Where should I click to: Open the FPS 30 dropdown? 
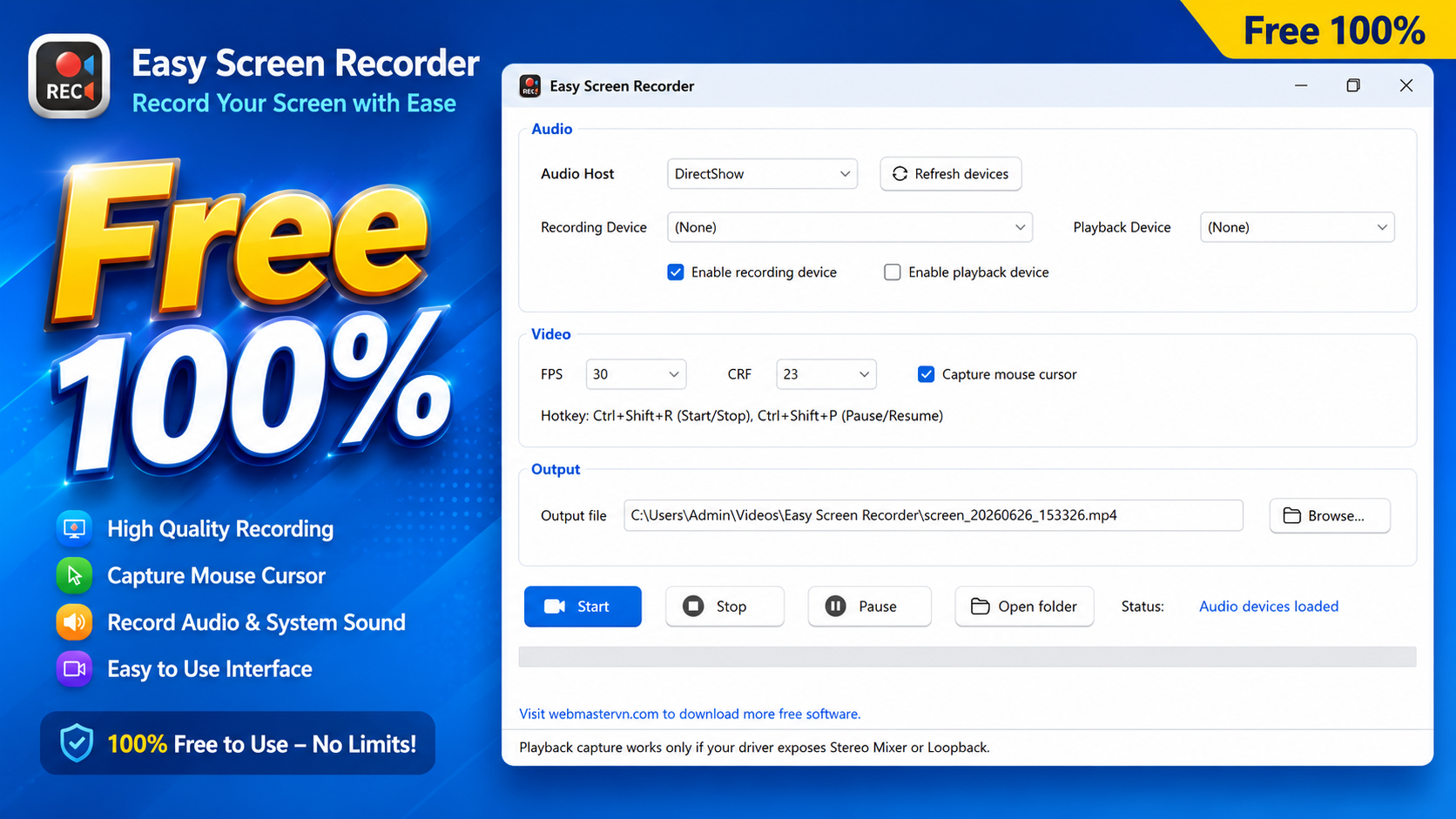pyautogui.click(x=636, y=374)
